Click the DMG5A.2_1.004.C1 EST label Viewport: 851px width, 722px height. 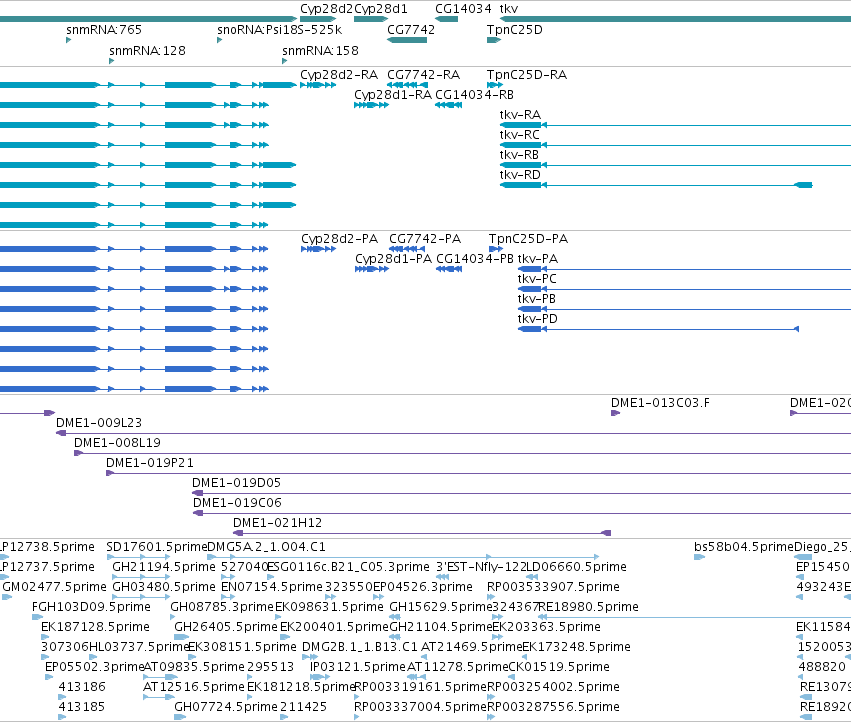[266, 547]
